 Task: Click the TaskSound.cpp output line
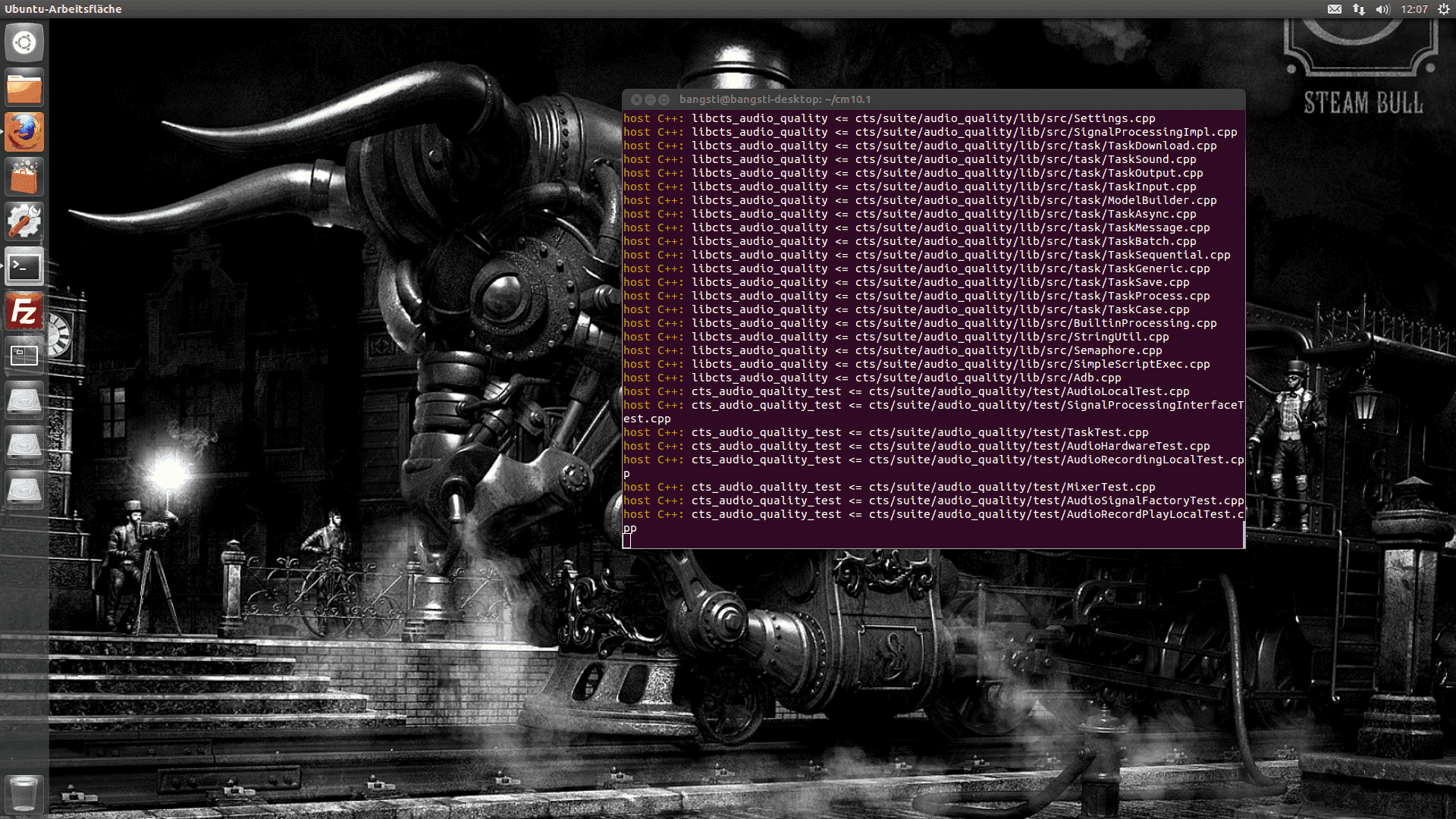pyautogui.click(x=909, y=159)
